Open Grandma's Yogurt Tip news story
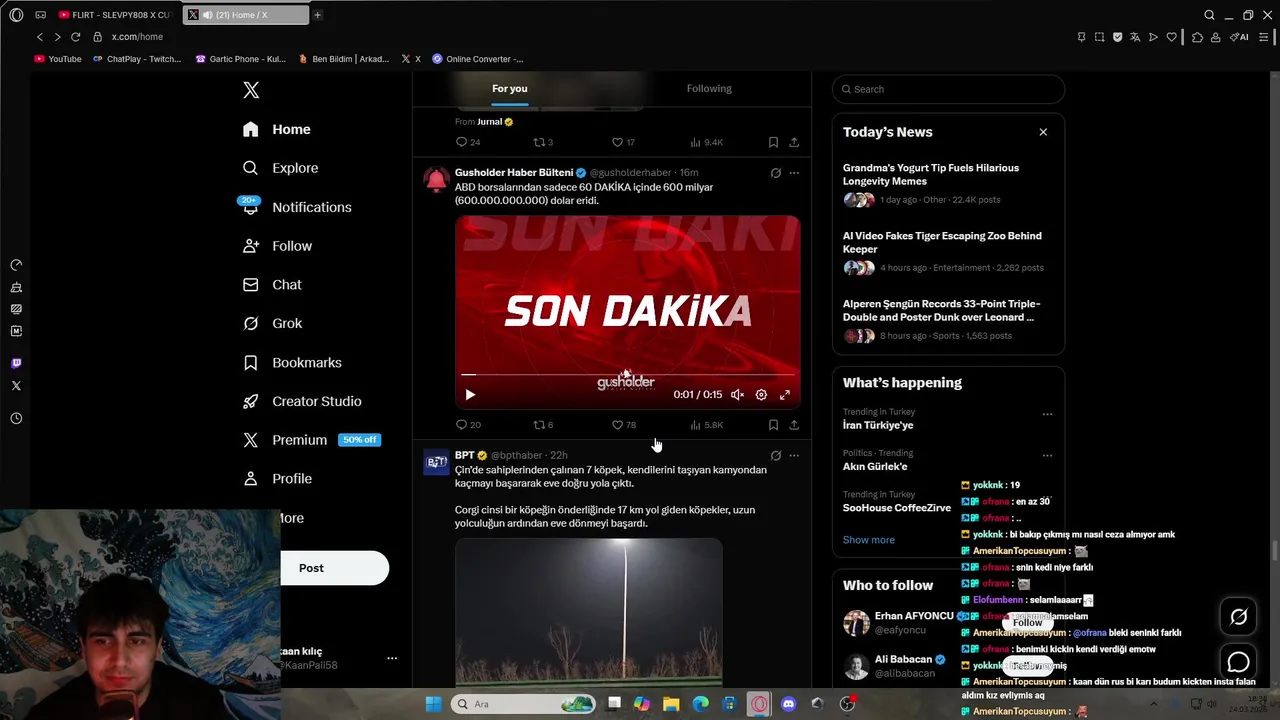 point(948,184)
